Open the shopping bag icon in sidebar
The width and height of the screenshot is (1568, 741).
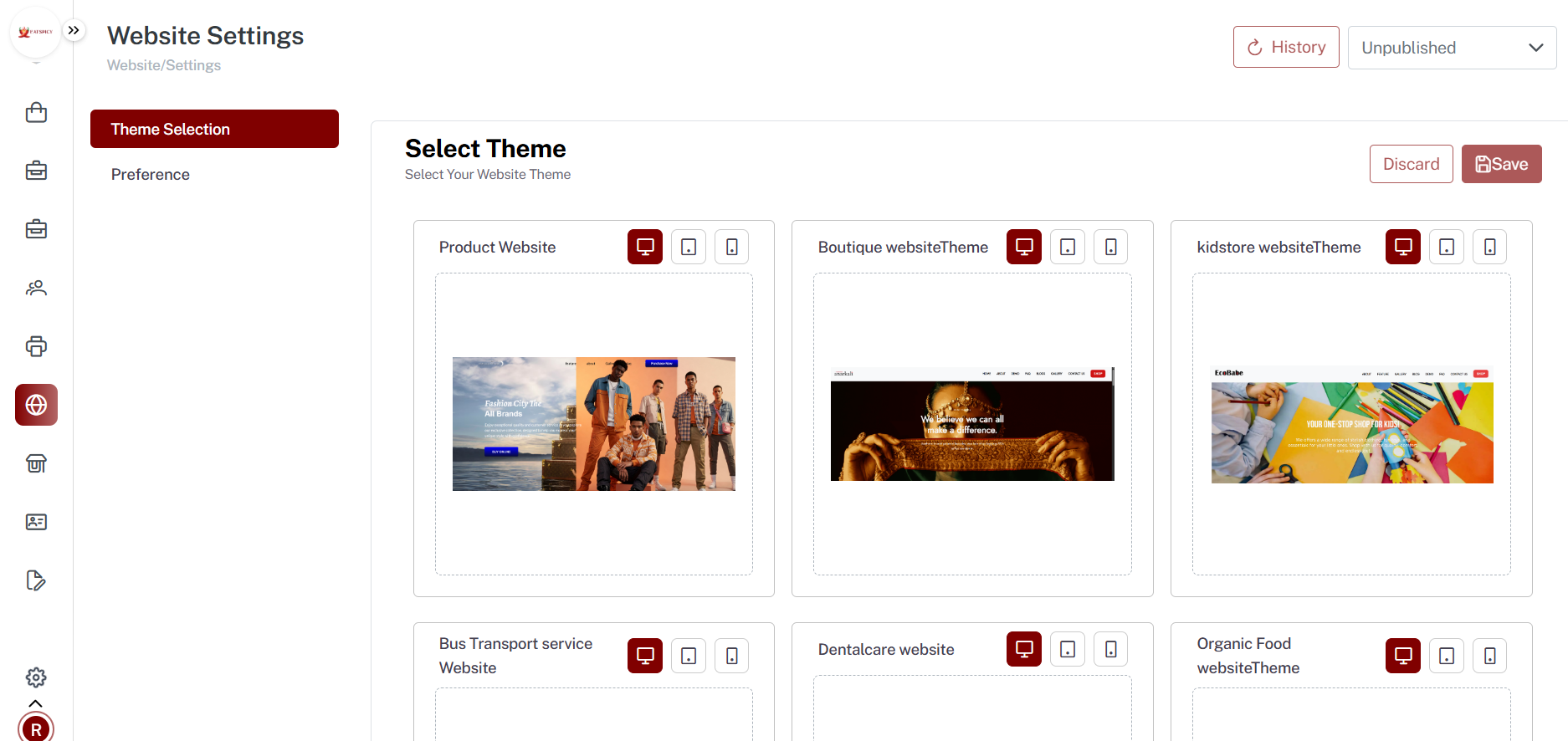36,112
